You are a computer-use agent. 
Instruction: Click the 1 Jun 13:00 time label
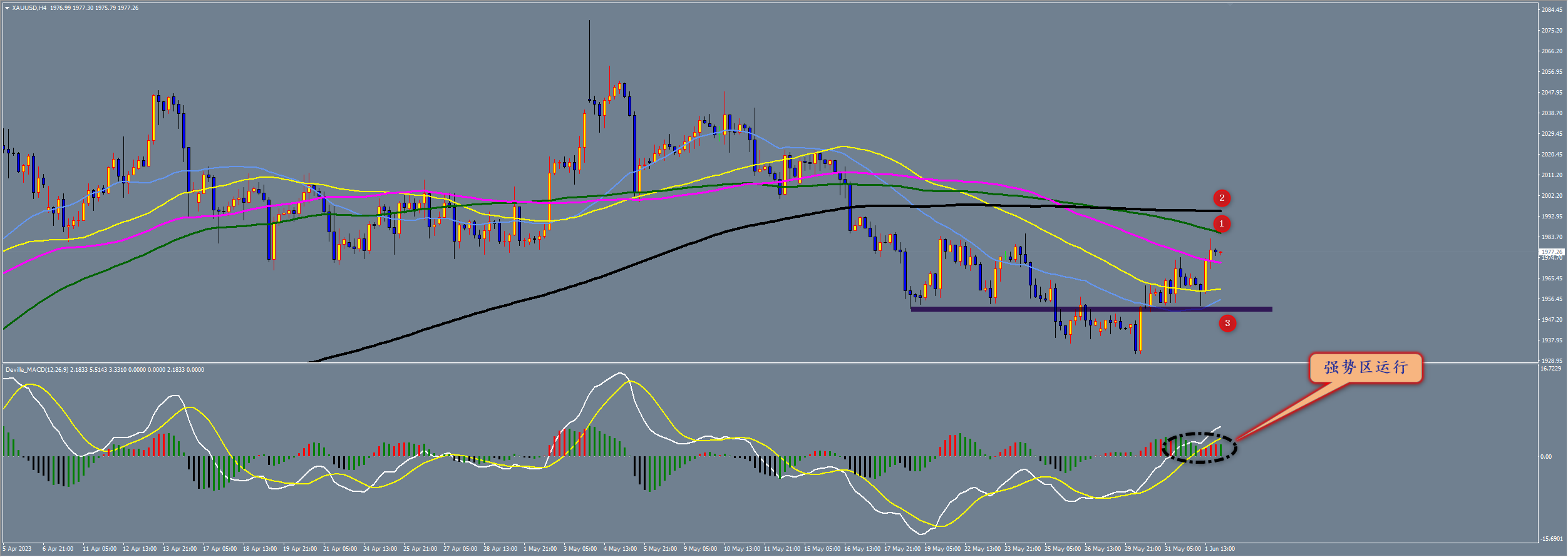tap(1219, 549)
